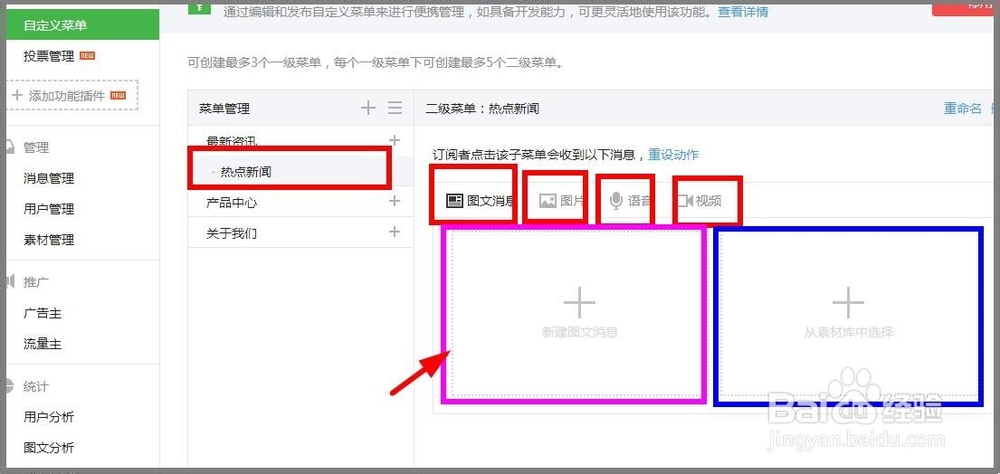Click the 管理 section icon
The width and height of the screenshot is (1000, 474).
click(x=10, y=147)
